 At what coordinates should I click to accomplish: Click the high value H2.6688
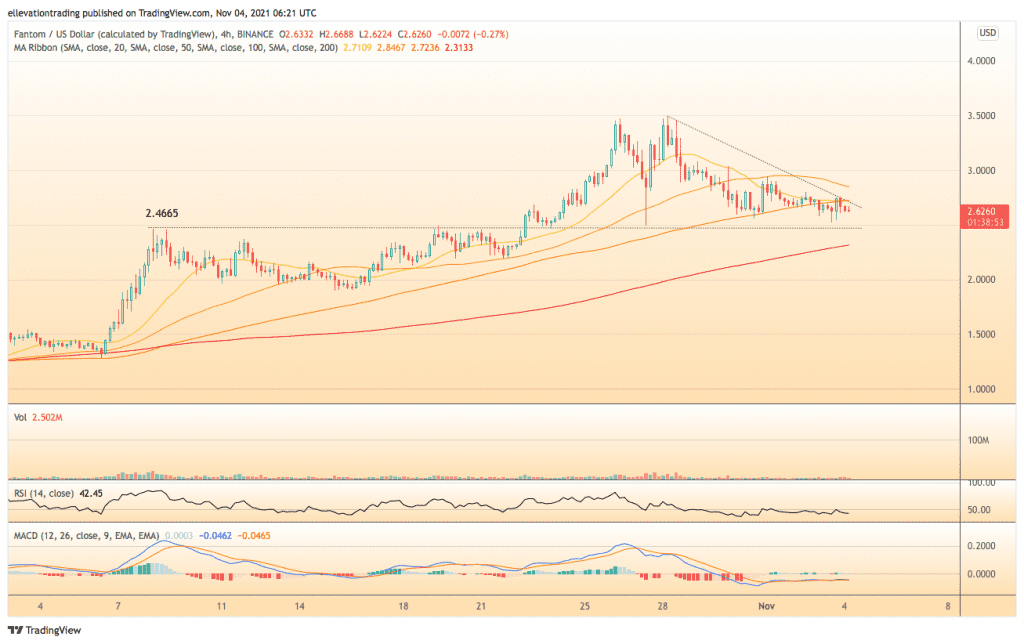point(336,34)
